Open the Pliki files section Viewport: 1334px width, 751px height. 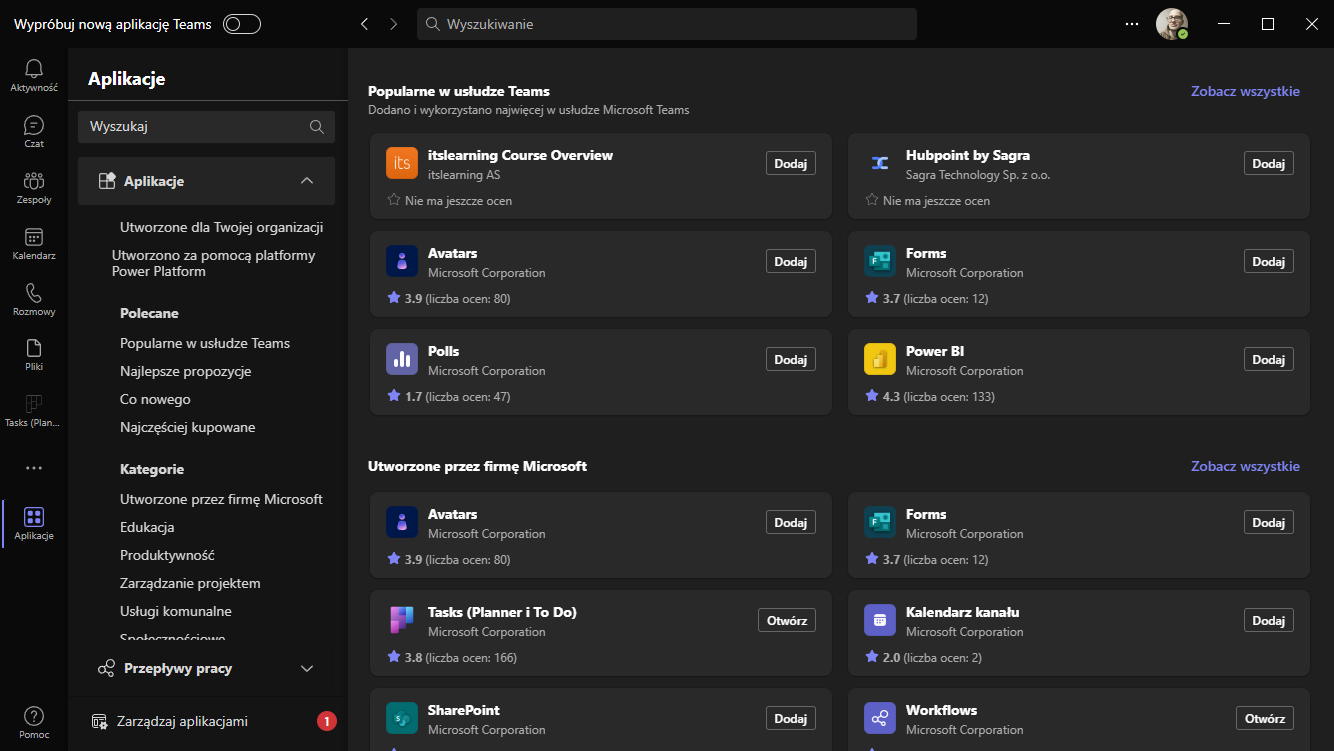coord(34,355)
